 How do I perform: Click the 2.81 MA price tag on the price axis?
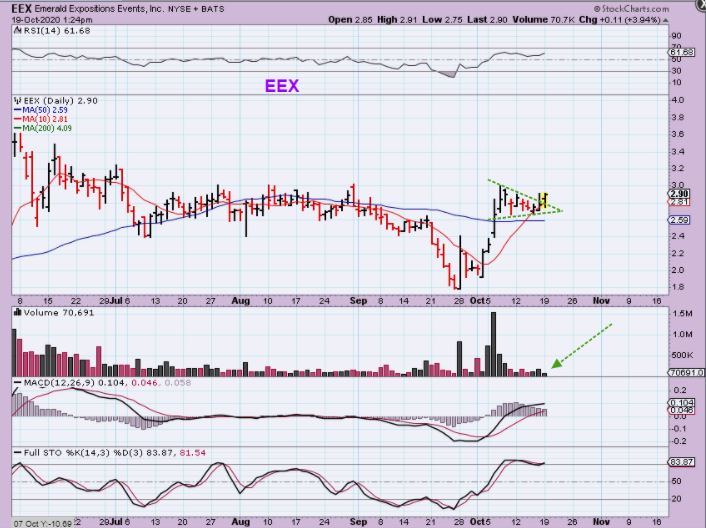[x=679, y=202]
